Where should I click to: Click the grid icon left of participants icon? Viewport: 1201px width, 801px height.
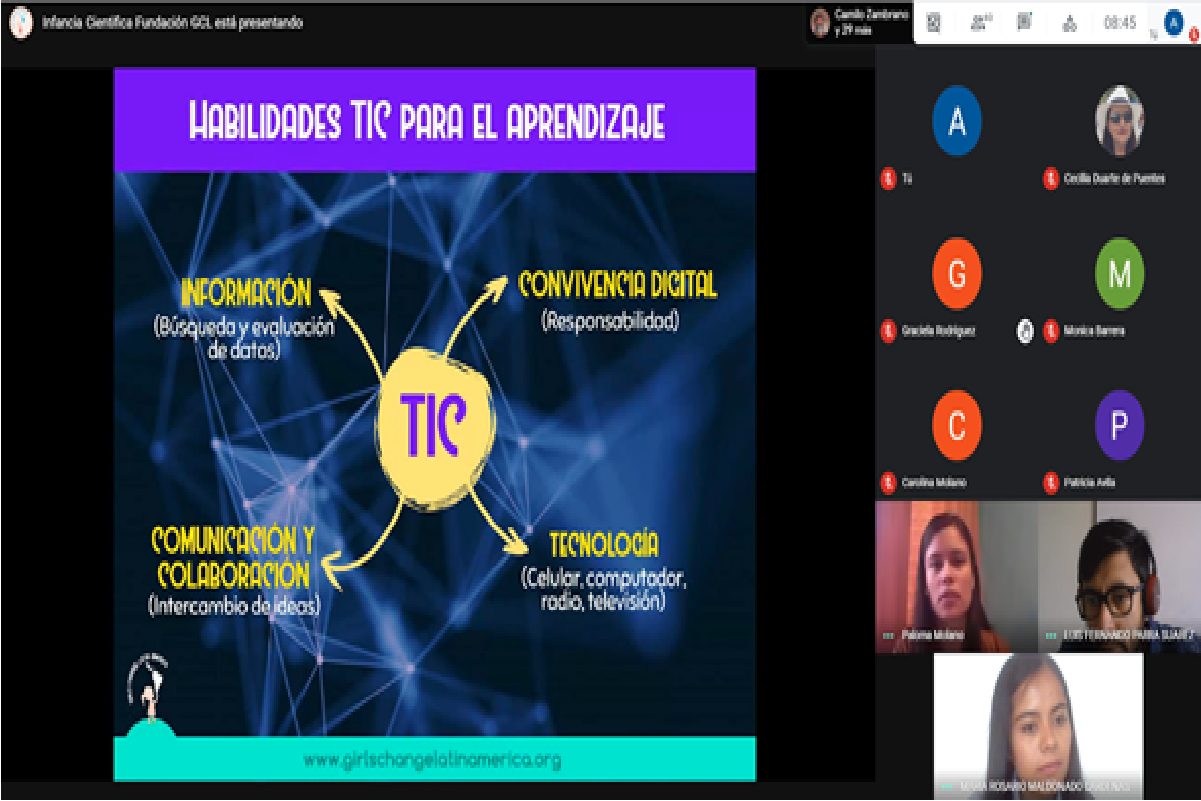[934, 22]
